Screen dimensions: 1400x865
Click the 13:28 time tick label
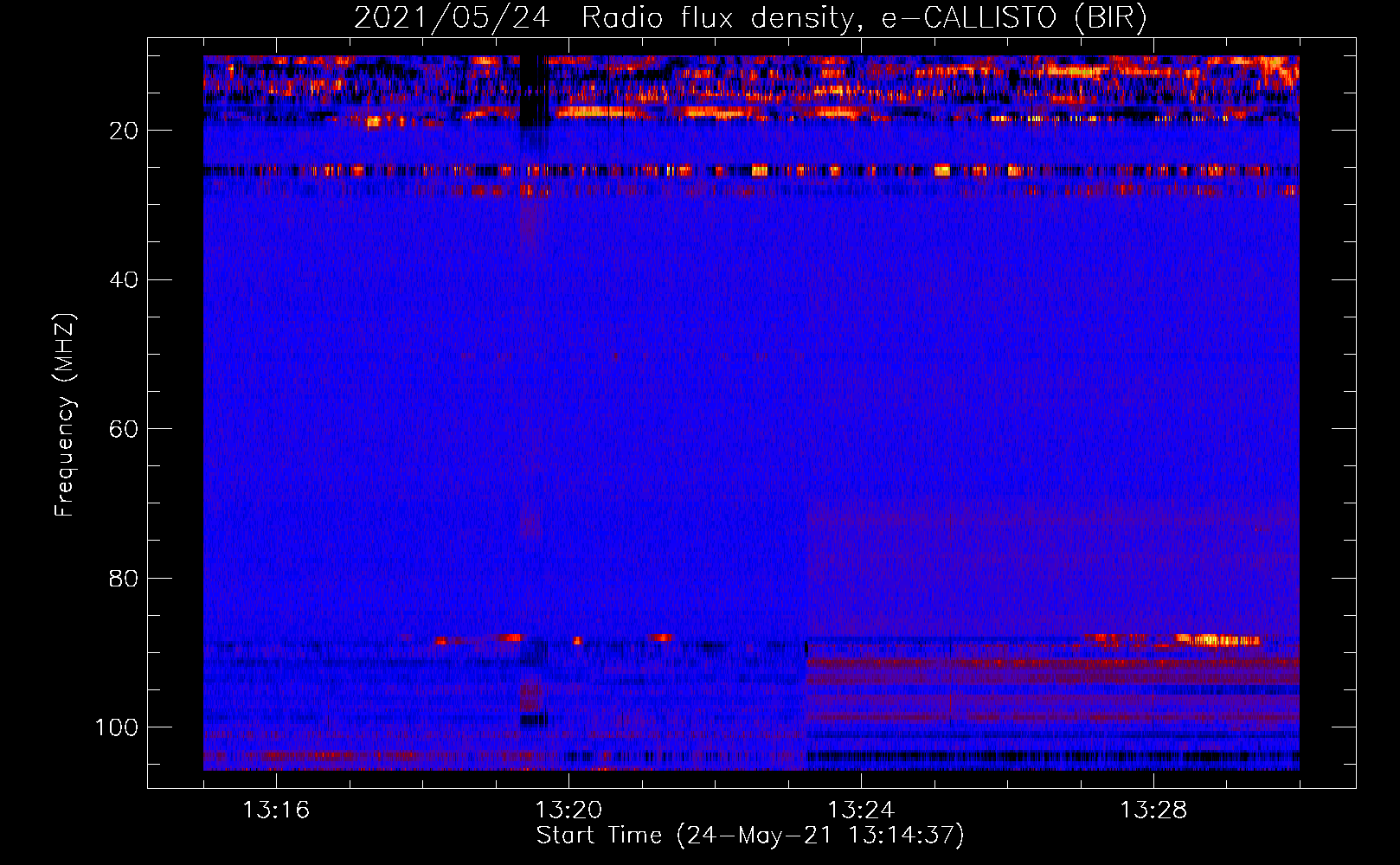pos(1153,811)
